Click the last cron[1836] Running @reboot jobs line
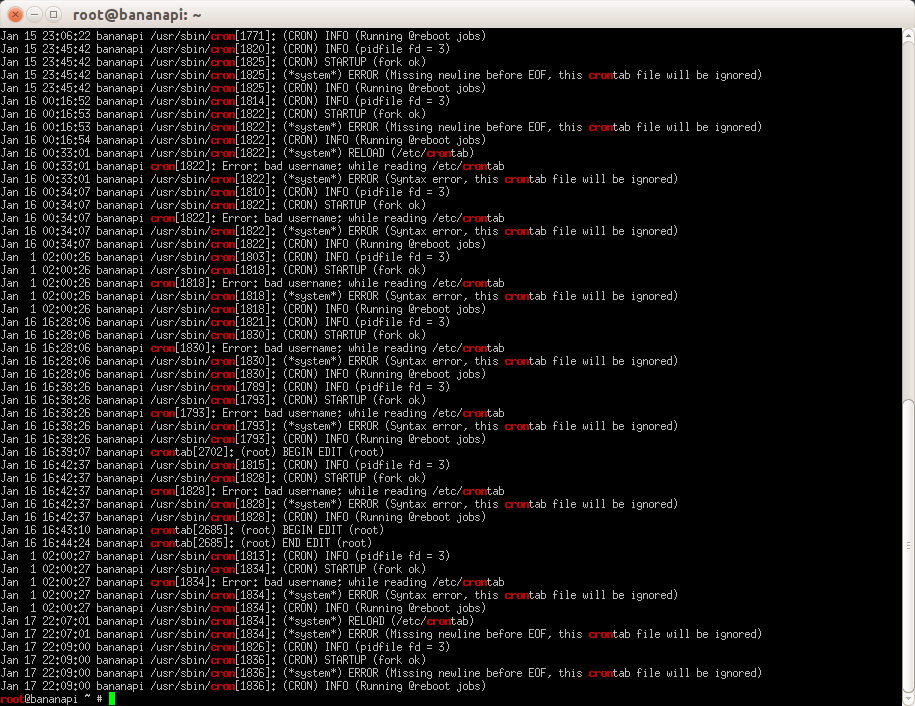Screen dimensions: 915x706 tap(243, 686)
